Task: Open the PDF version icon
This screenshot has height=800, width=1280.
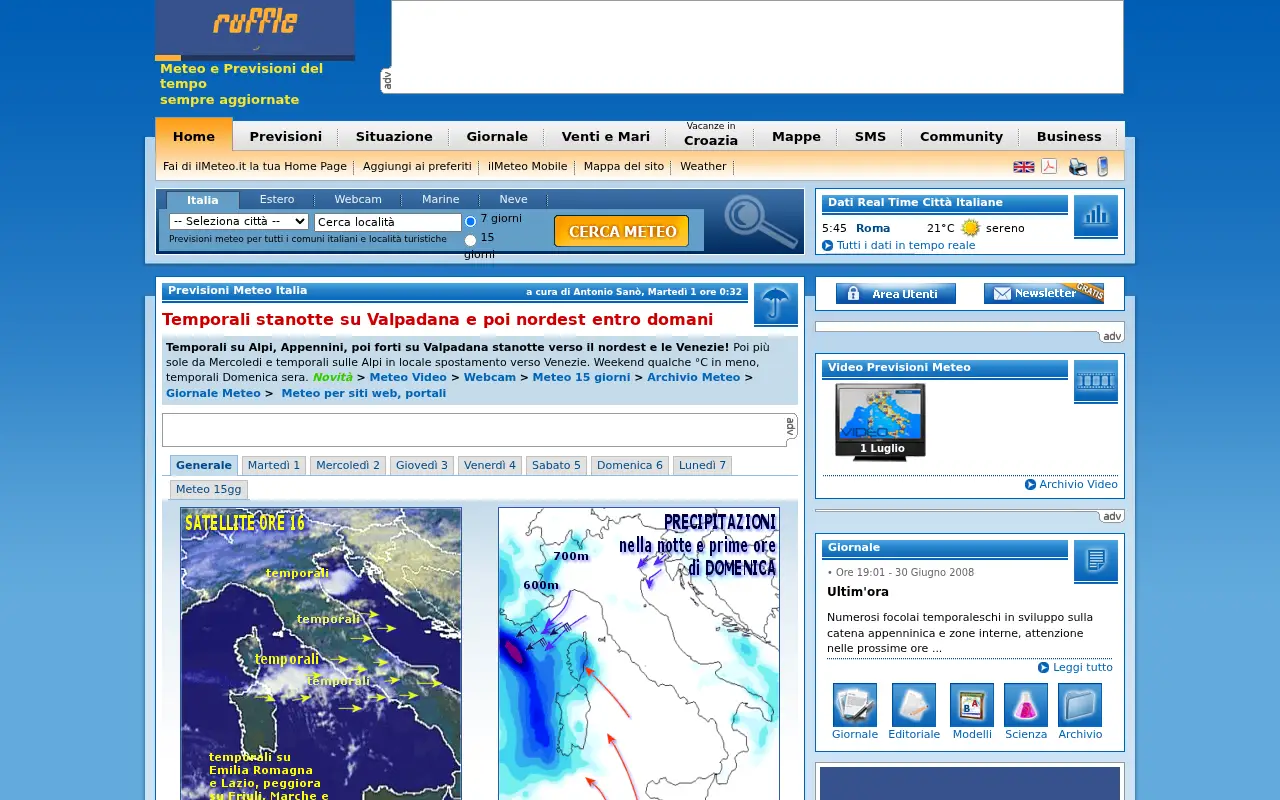Action: point(1049,166)
